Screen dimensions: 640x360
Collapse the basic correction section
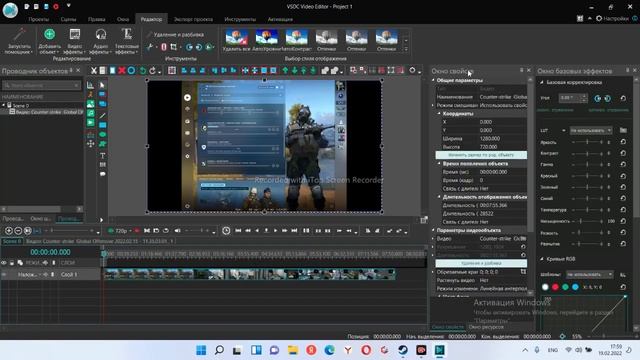[542, 82]
